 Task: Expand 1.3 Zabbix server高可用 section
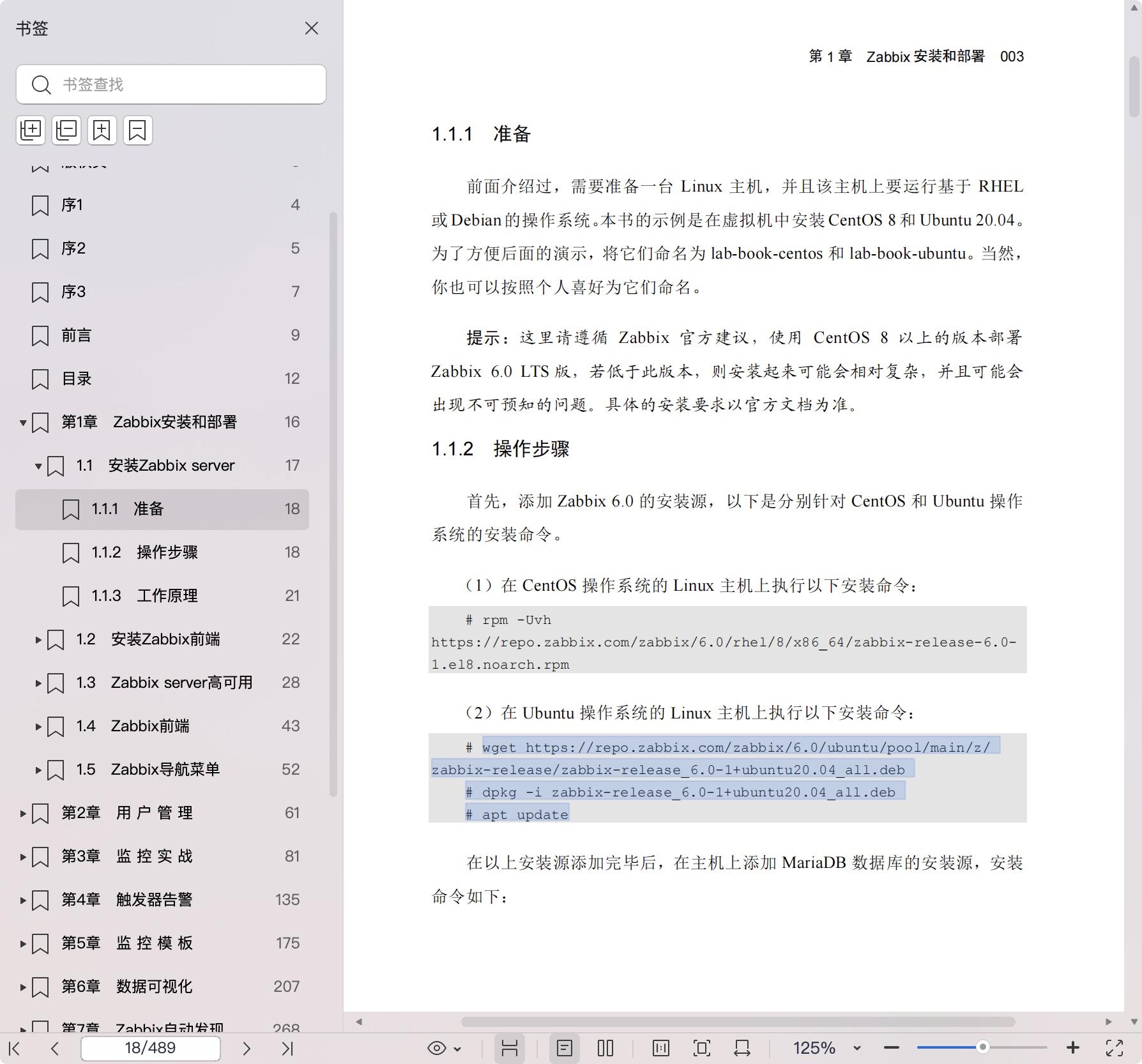point(38,683)
